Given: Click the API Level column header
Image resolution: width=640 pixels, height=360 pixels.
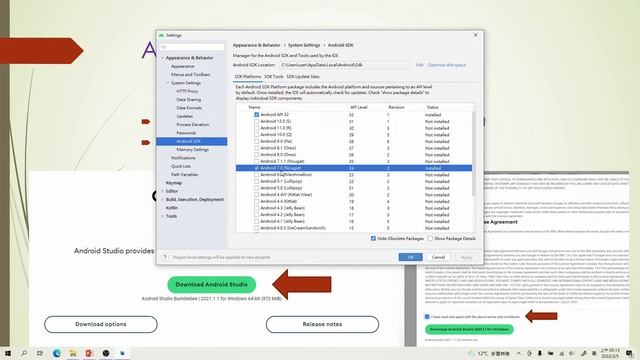Looking at the screenshot, I should 359,107.
